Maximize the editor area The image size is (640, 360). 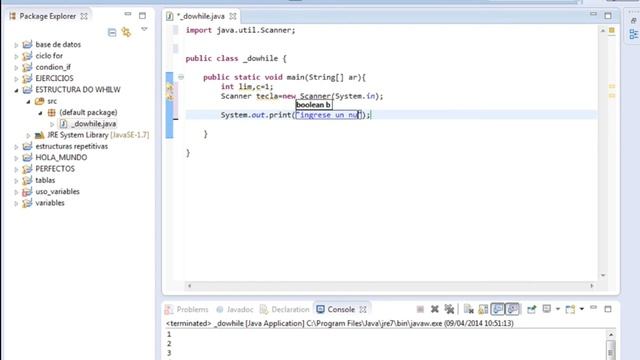pos(608,16)
